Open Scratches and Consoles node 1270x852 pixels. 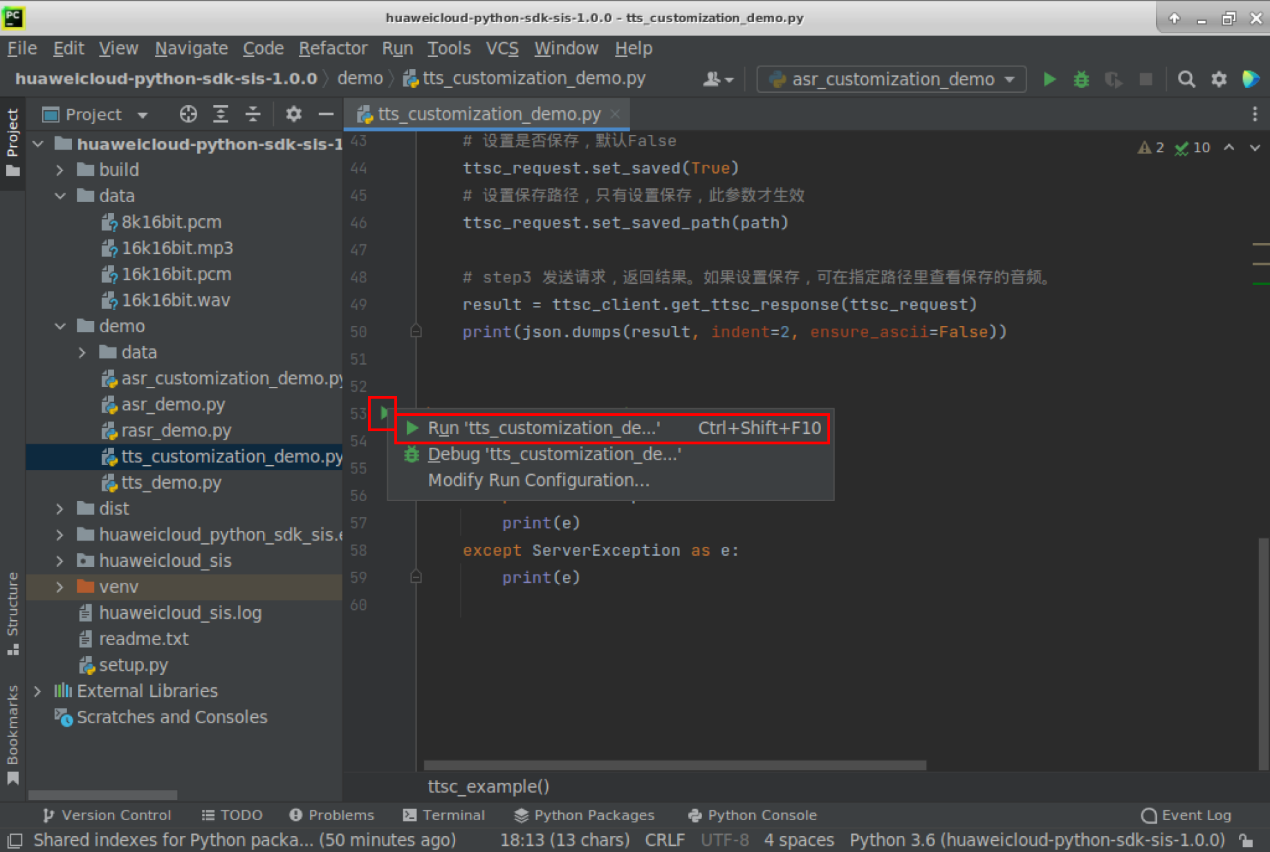click(x=172, y=716)
